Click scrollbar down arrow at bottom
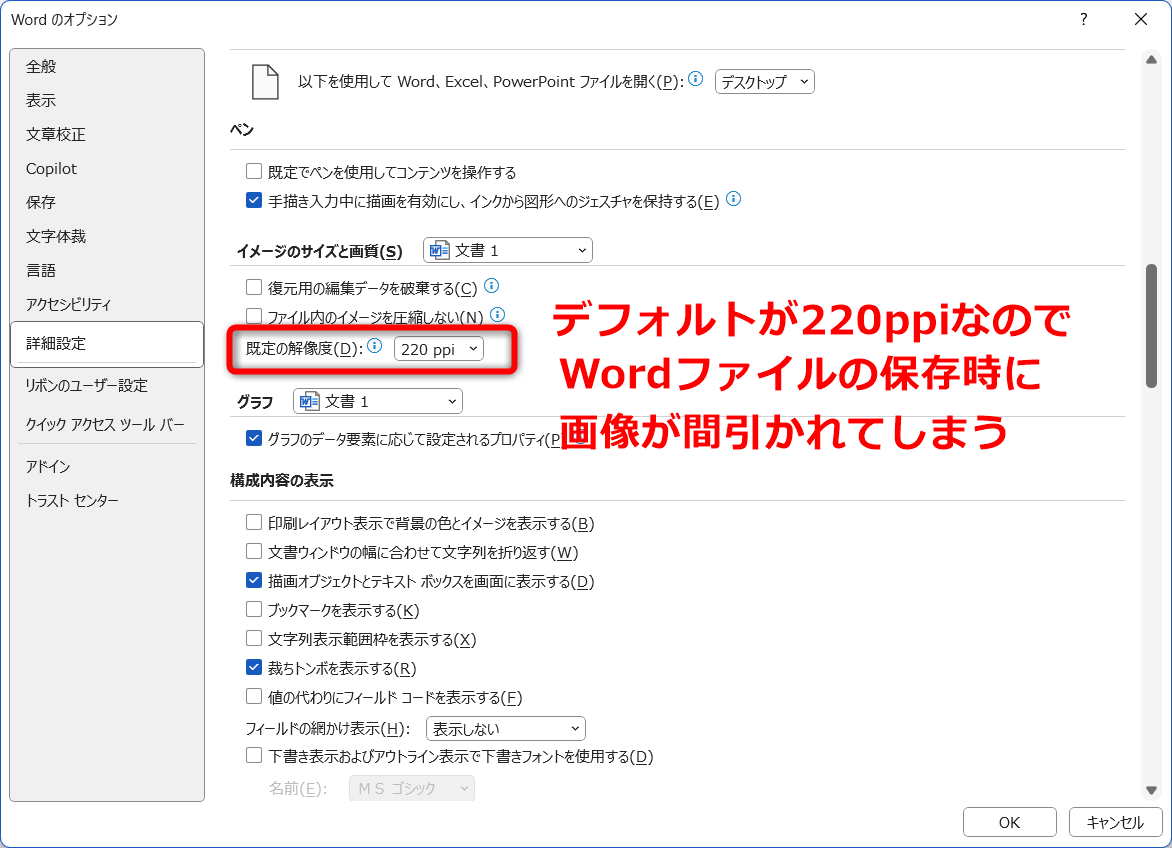Image resolution: width=1172 pixels, height=848 pixels. point(1151,790)
